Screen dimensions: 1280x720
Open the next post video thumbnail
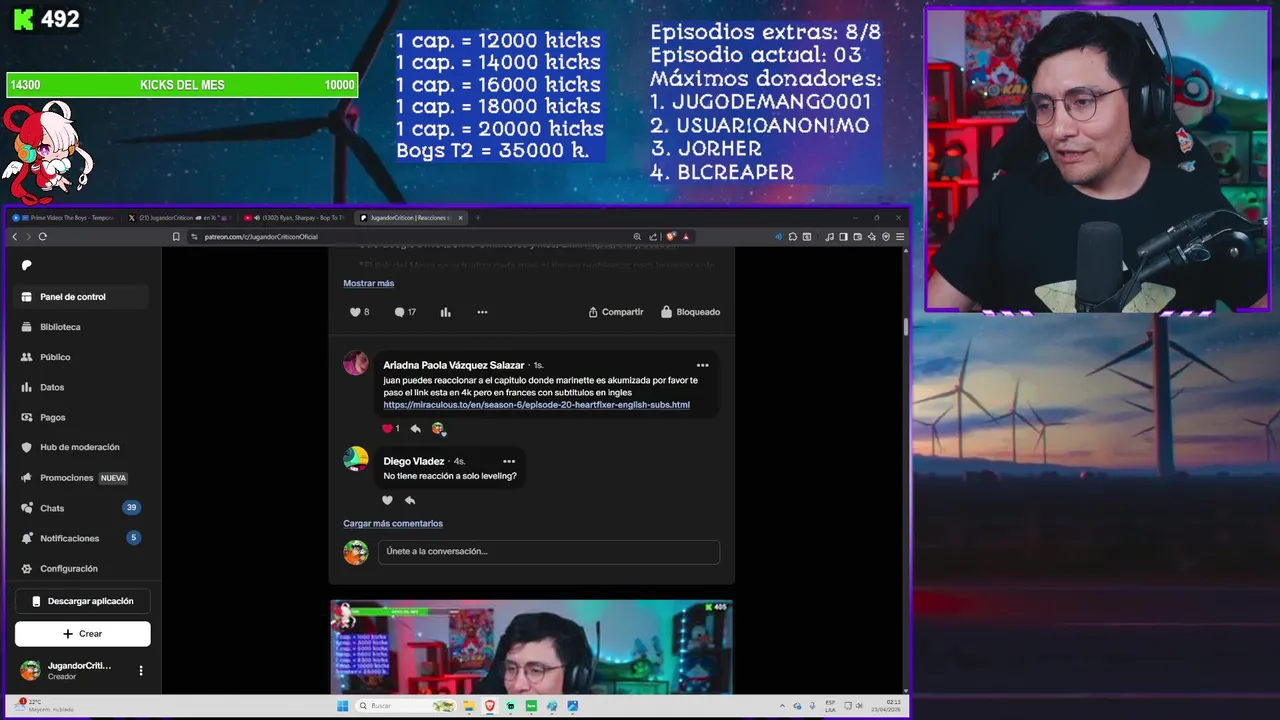pyautogui.click(x=532, y=647)
